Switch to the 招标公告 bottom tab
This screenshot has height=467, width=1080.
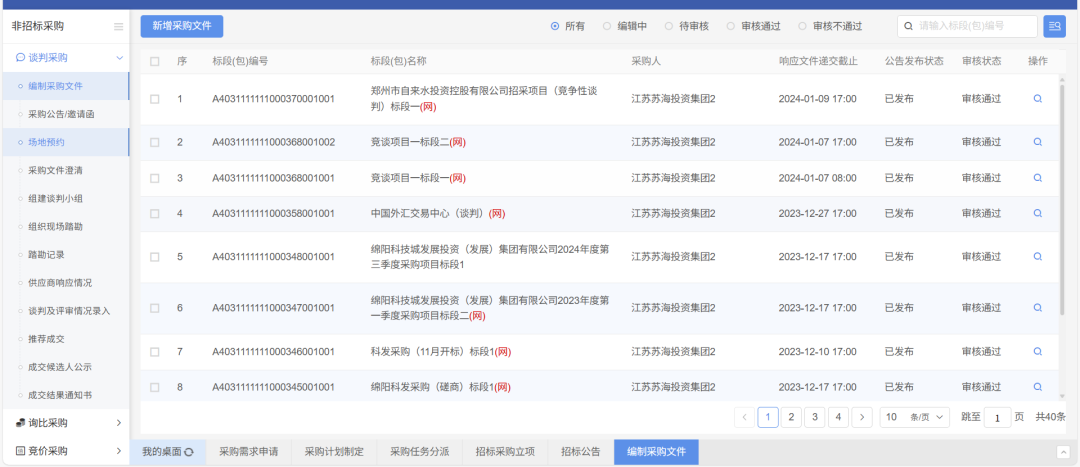pos(580,452)
